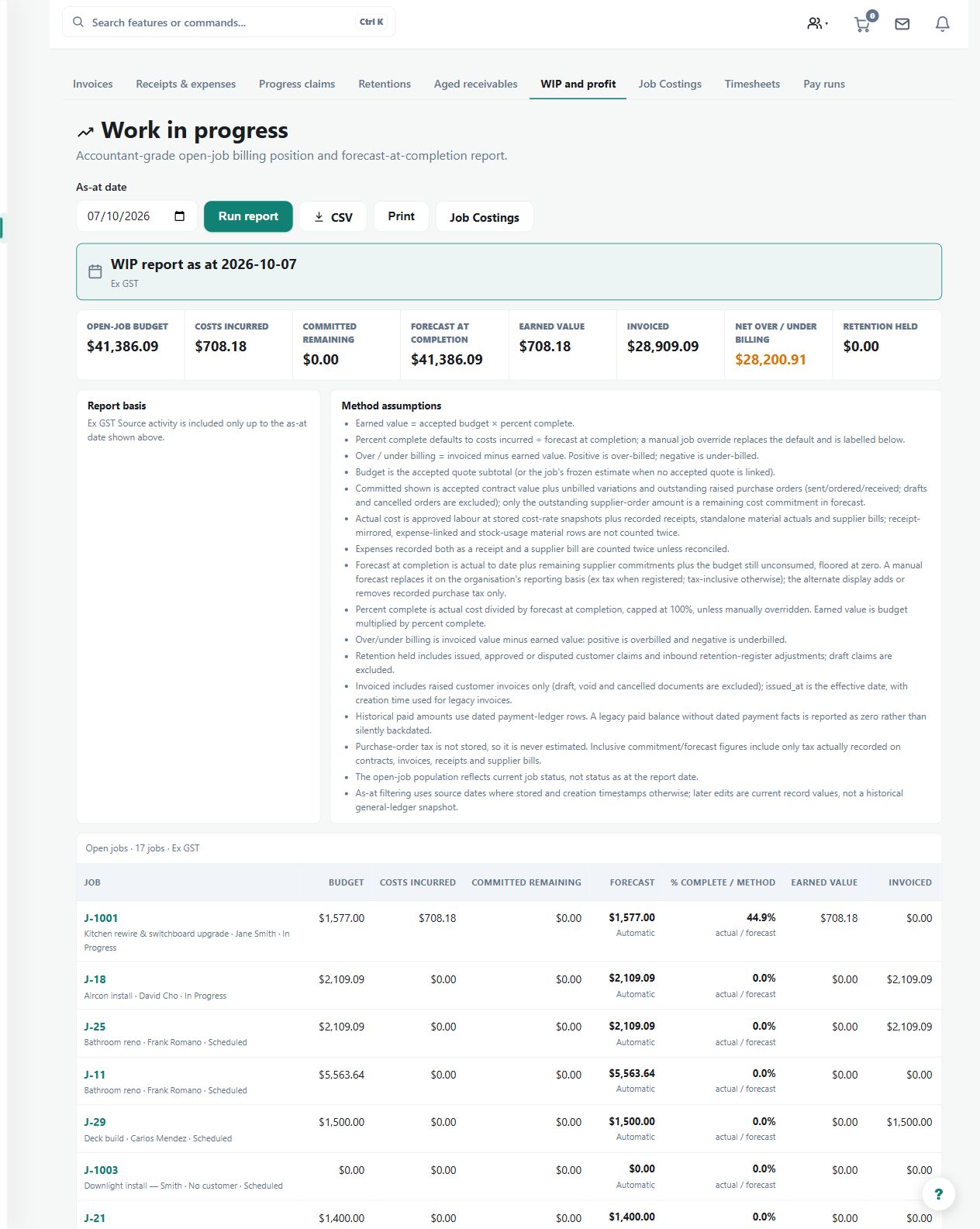The image size is (980, 1229).
Task: Click the Ctrl K shortcut badge
Action: (371, 22)
